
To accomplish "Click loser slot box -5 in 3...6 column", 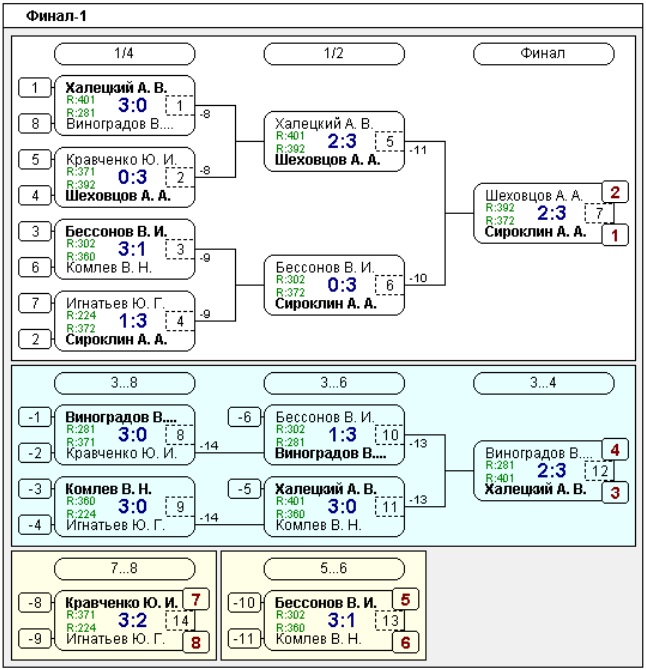I will [244, 488].
